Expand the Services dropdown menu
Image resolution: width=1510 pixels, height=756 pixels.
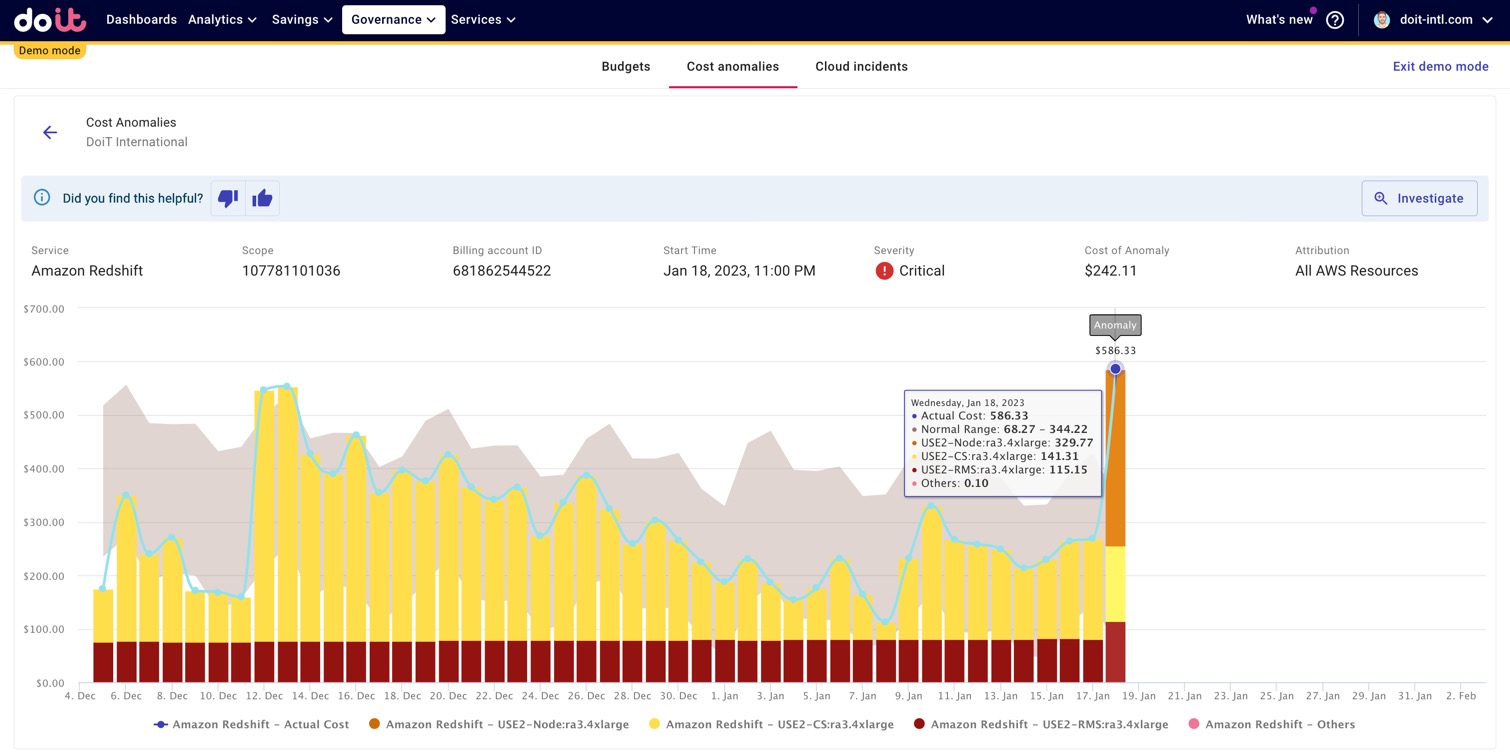coord(483,20)
